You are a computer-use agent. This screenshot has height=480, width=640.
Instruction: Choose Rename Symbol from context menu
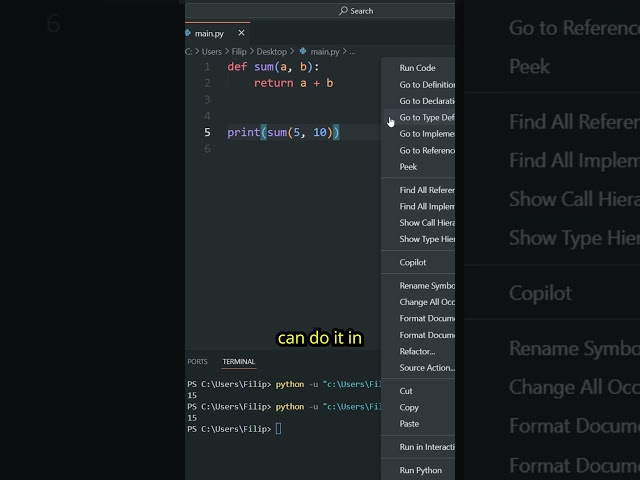pos(418,286)
